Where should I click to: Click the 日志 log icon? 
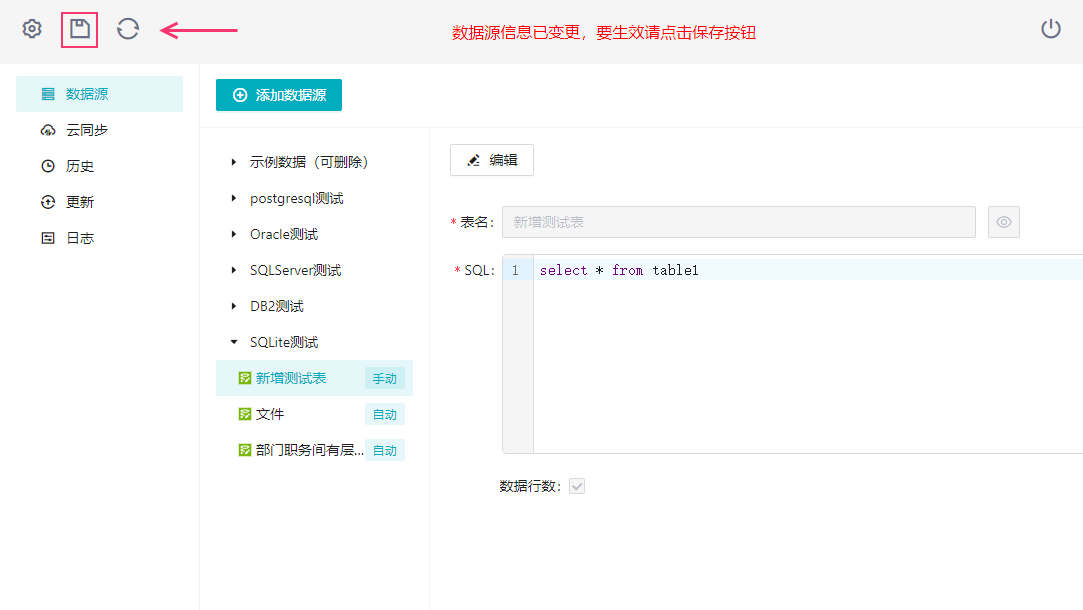(x=48, y=238)
